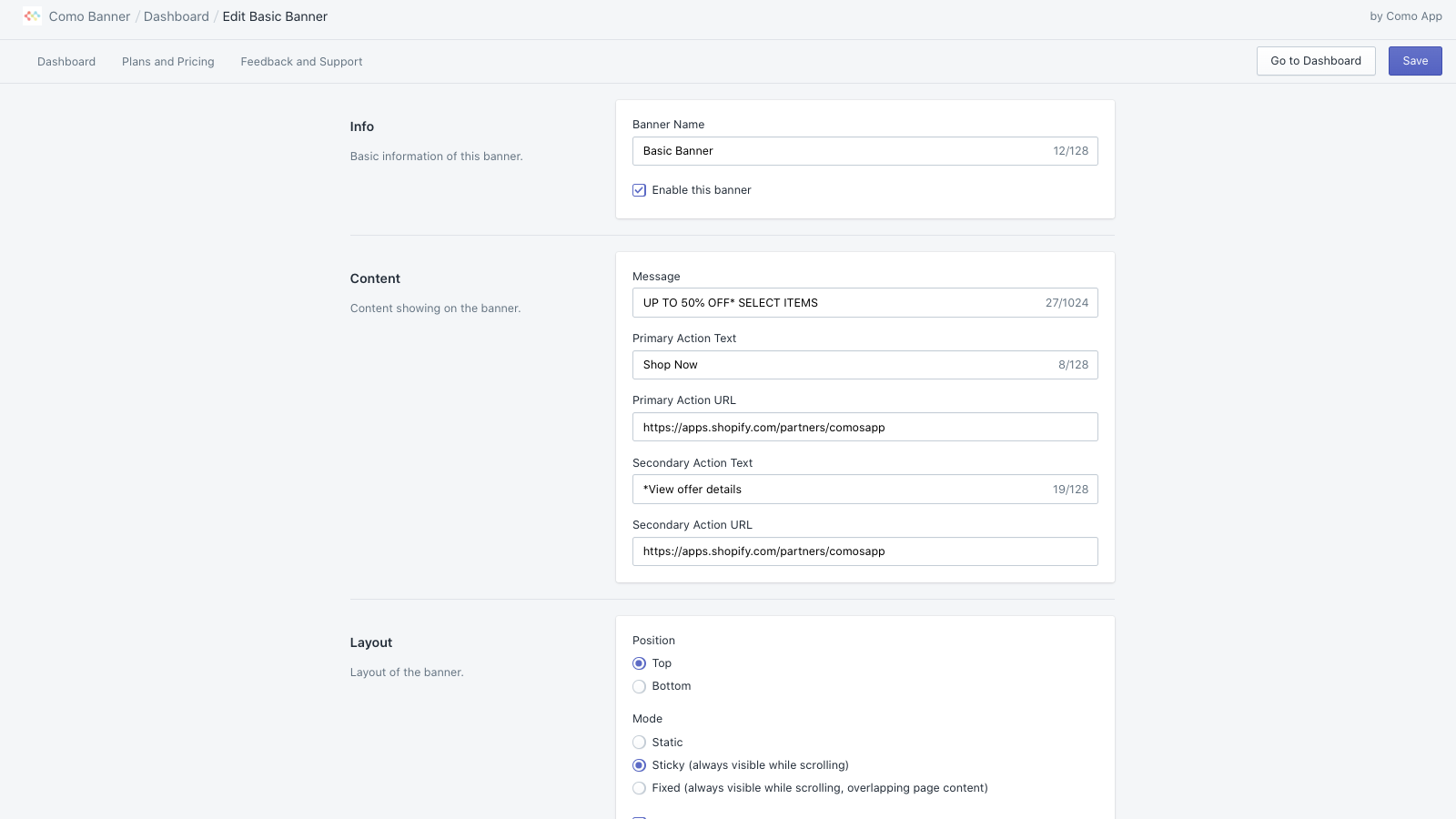Select Top position radio button
The height and width of the screenshot is (819, 1456).
pyautogui.click(x=639, y=663)
